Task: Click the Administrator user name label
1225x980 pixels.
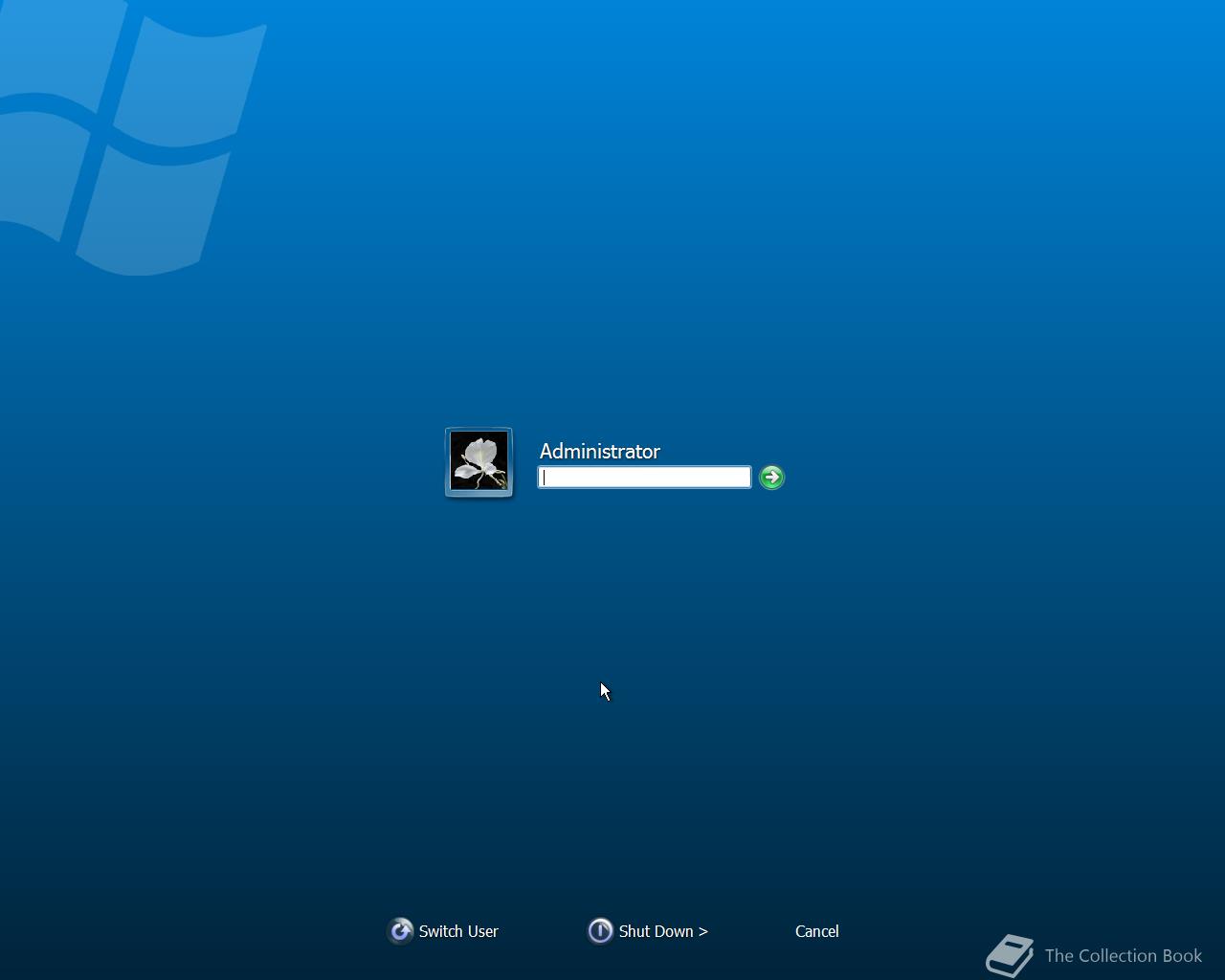Action: (600, 451)
